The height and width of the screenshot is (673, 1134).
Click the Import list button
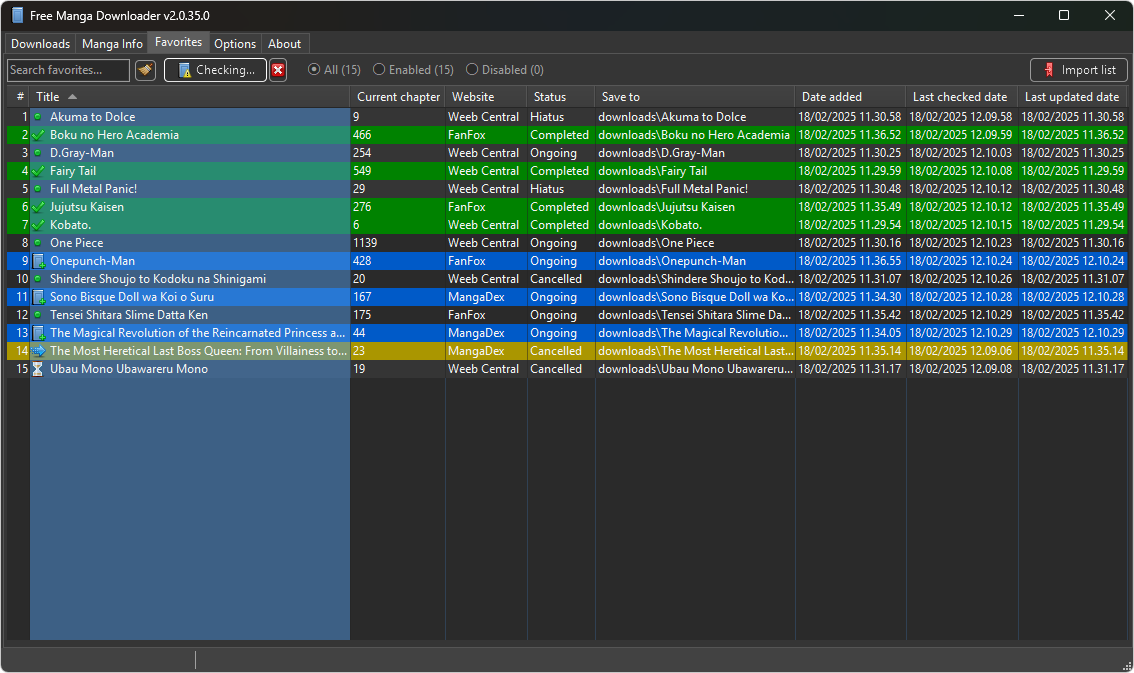point(1078,70)
